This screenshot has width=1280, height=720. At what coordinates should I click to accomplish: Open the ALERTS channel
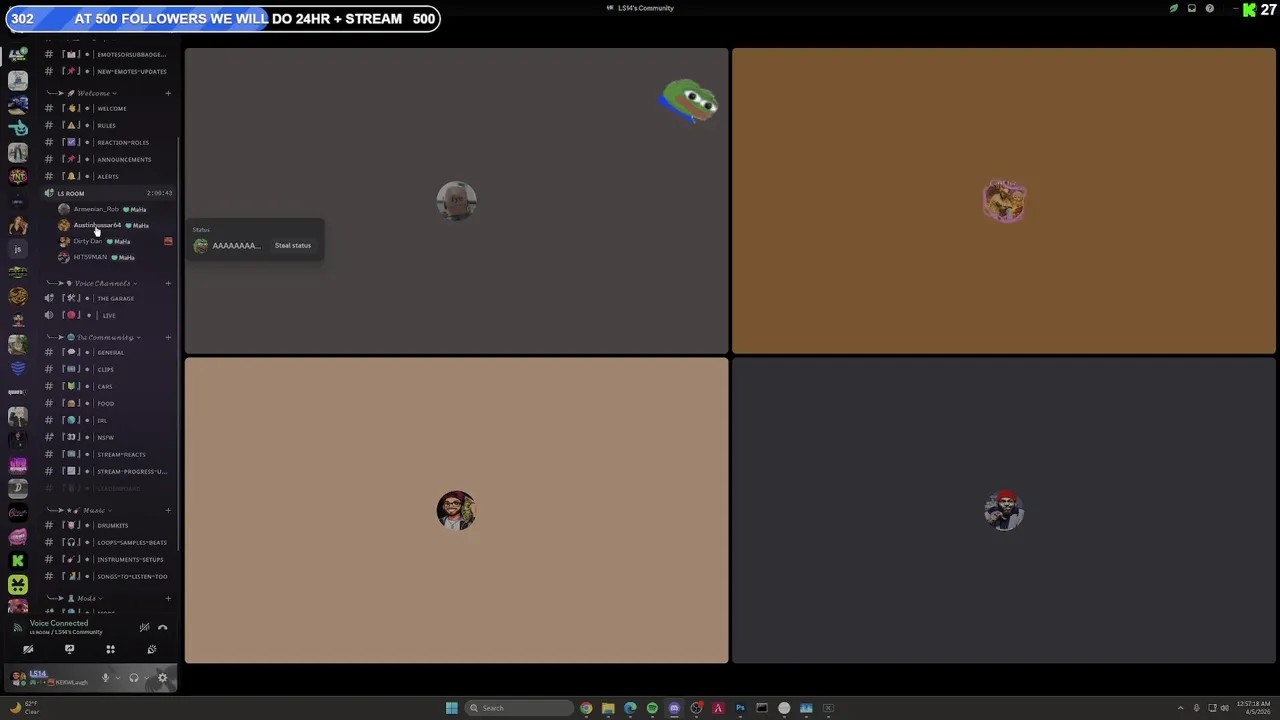point(108,176)
